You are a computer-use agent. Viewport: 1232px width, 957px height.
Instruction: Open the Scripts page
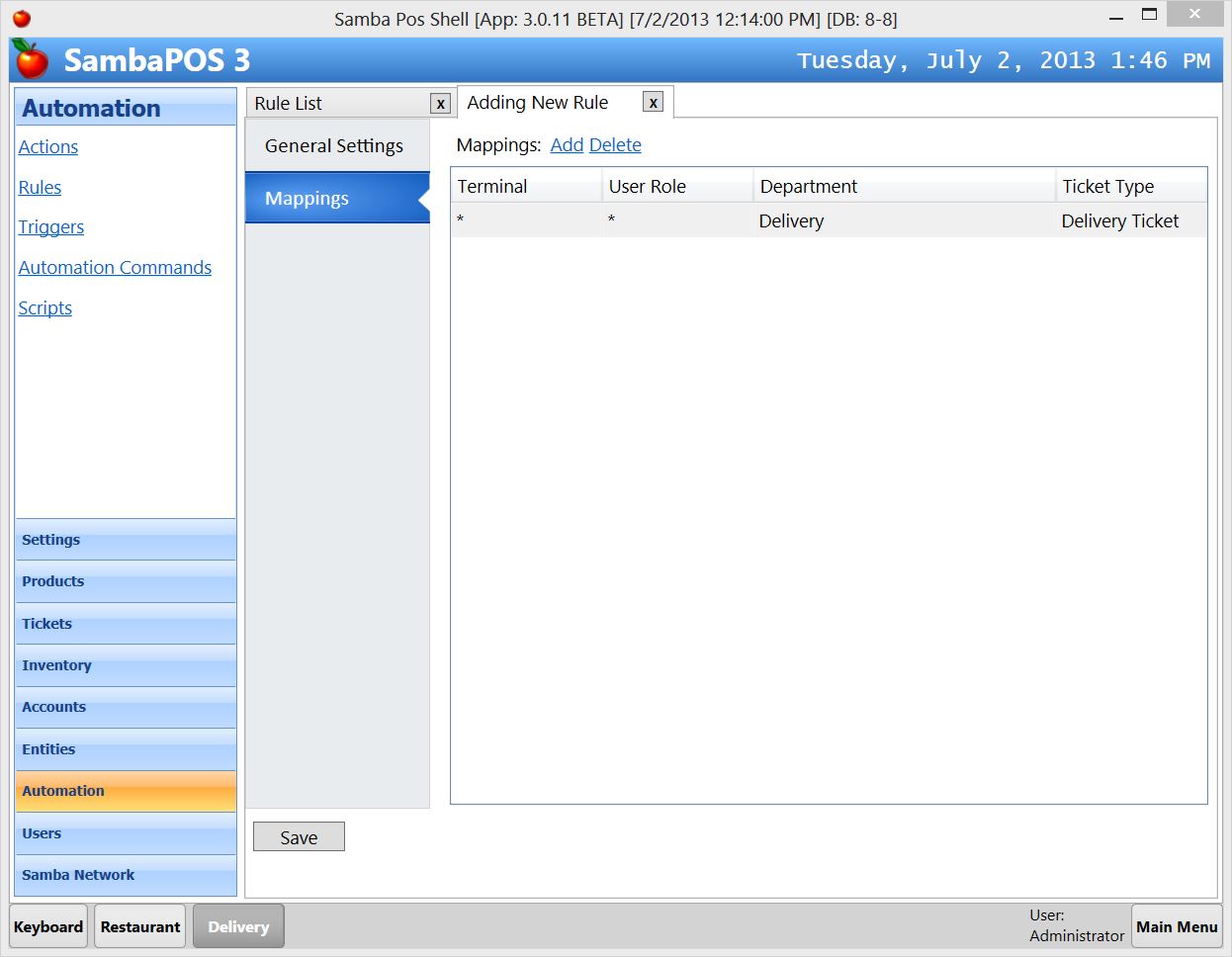[44, 307]
